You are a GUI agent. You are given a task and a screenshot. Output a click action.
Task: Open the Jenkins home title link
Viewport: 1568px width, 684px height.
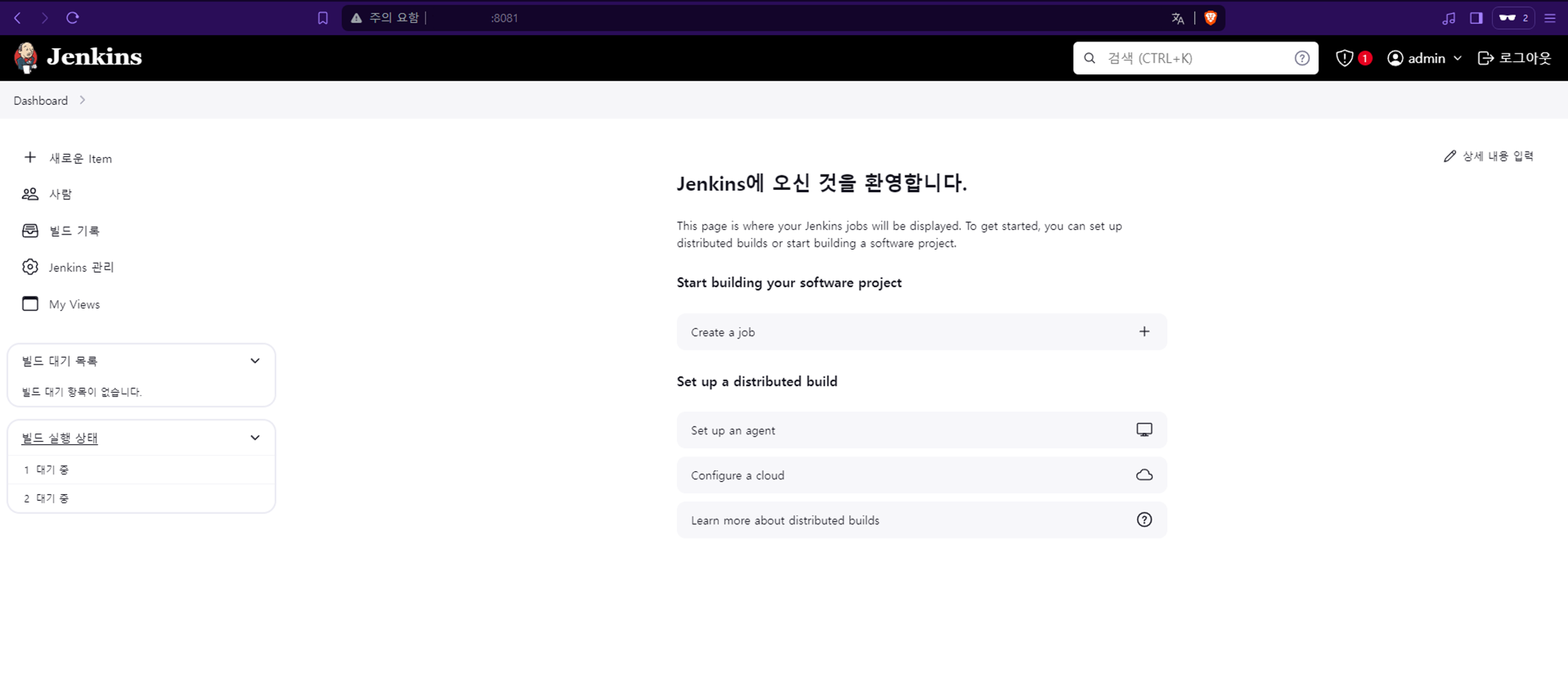click(x=94, y=57)
